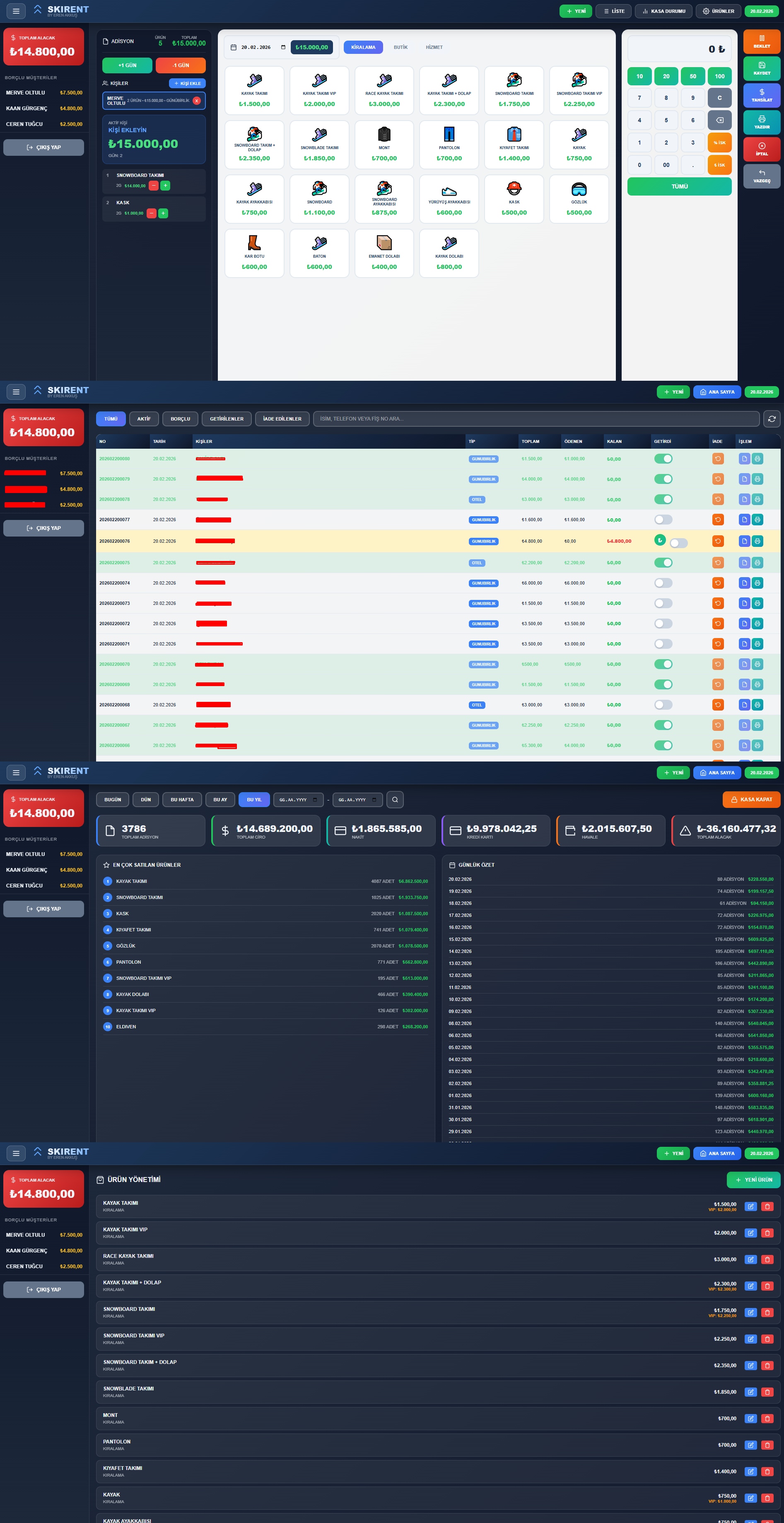Open the first GG.AA.YYYY start date picker
This screenshot has width=784, height=1523.
(x=314, y=800)
